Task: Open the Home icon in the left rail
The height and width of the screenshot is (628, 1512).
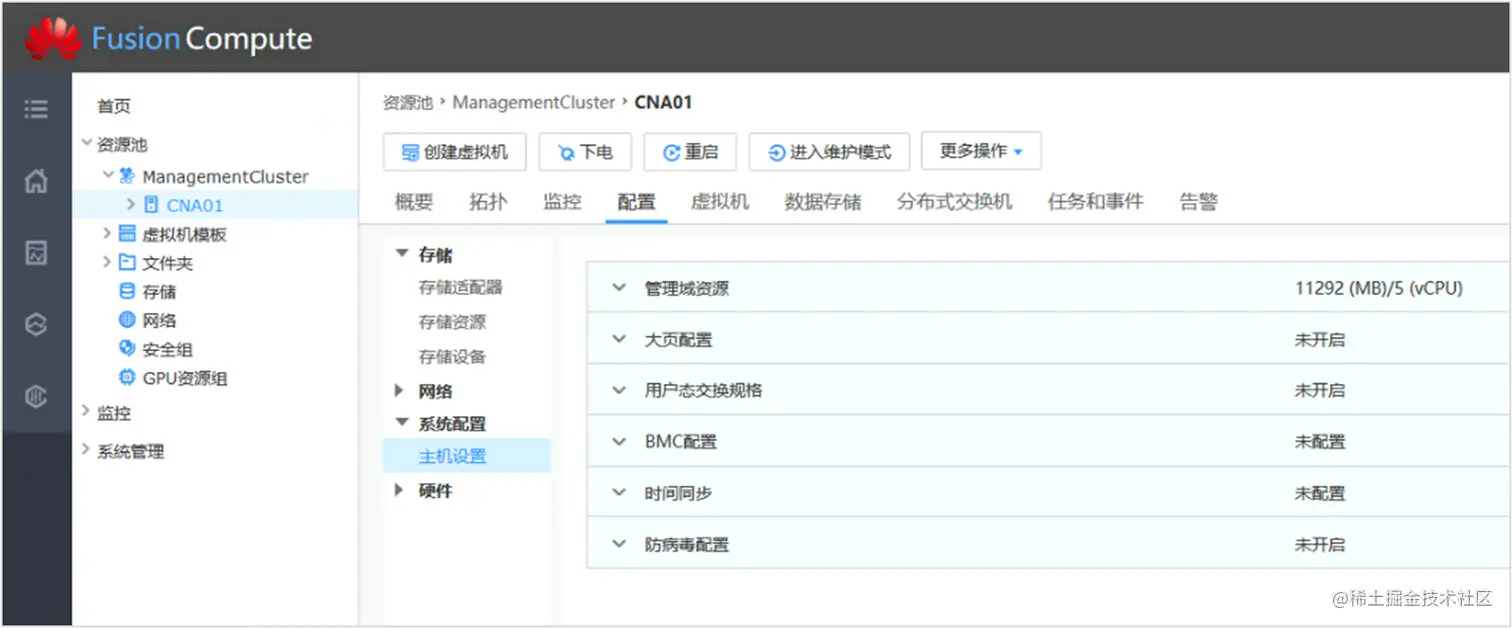Action: (36, 181)
